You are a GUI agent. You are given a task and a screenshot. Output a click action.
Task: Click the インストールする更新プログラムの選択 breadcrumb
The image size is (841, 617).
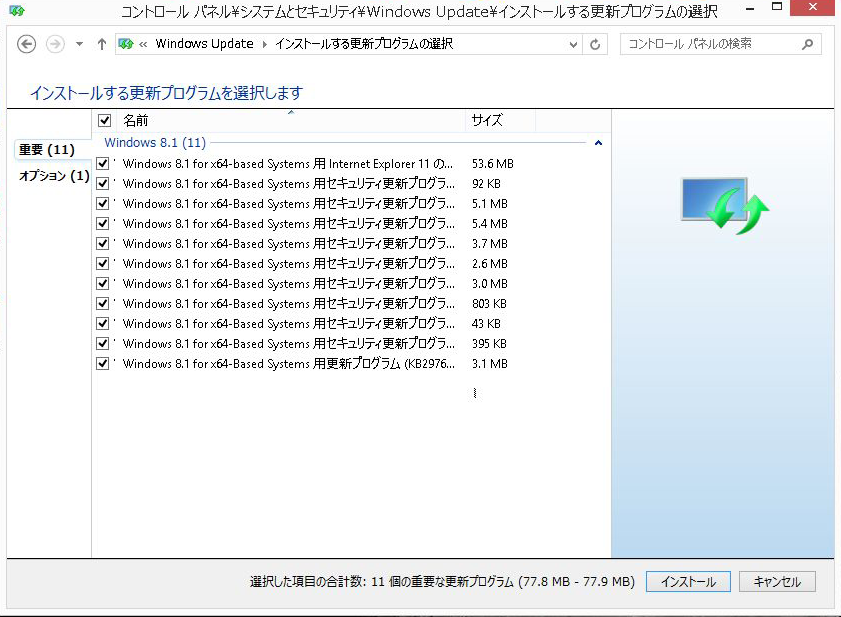[x=364, y=44]
